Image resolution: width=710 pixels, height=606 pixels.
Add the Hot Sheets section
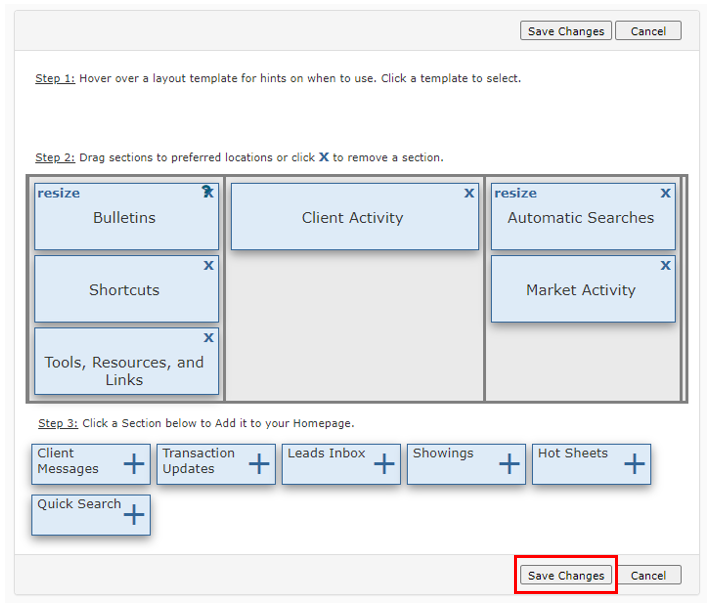pos(634,464)
